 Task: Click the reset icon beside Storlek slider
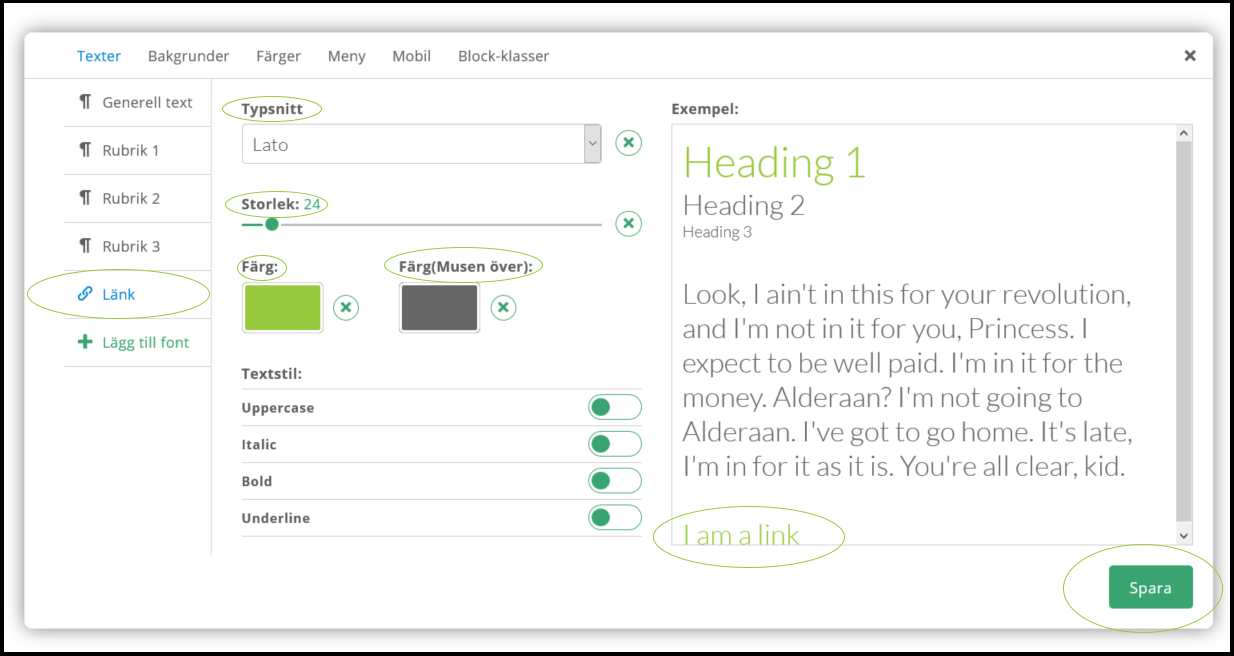(628, 223)
